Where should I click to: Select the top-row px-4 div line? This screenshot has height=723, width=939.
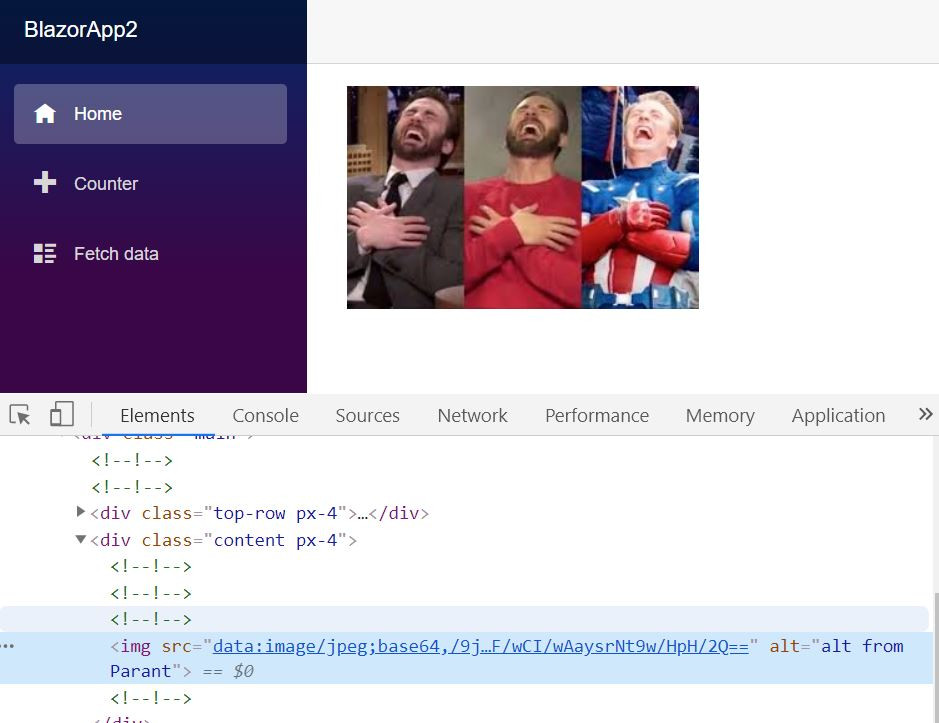[x=260, y=513]
